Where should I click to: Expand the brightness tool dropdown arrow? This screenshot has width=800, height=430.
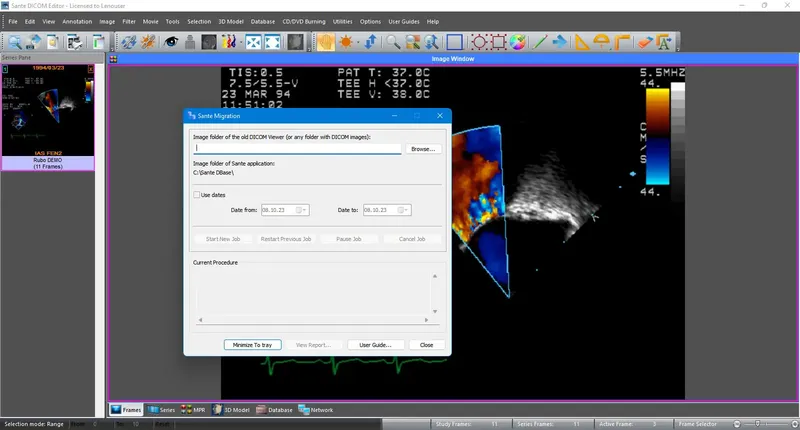pos(358,42)
